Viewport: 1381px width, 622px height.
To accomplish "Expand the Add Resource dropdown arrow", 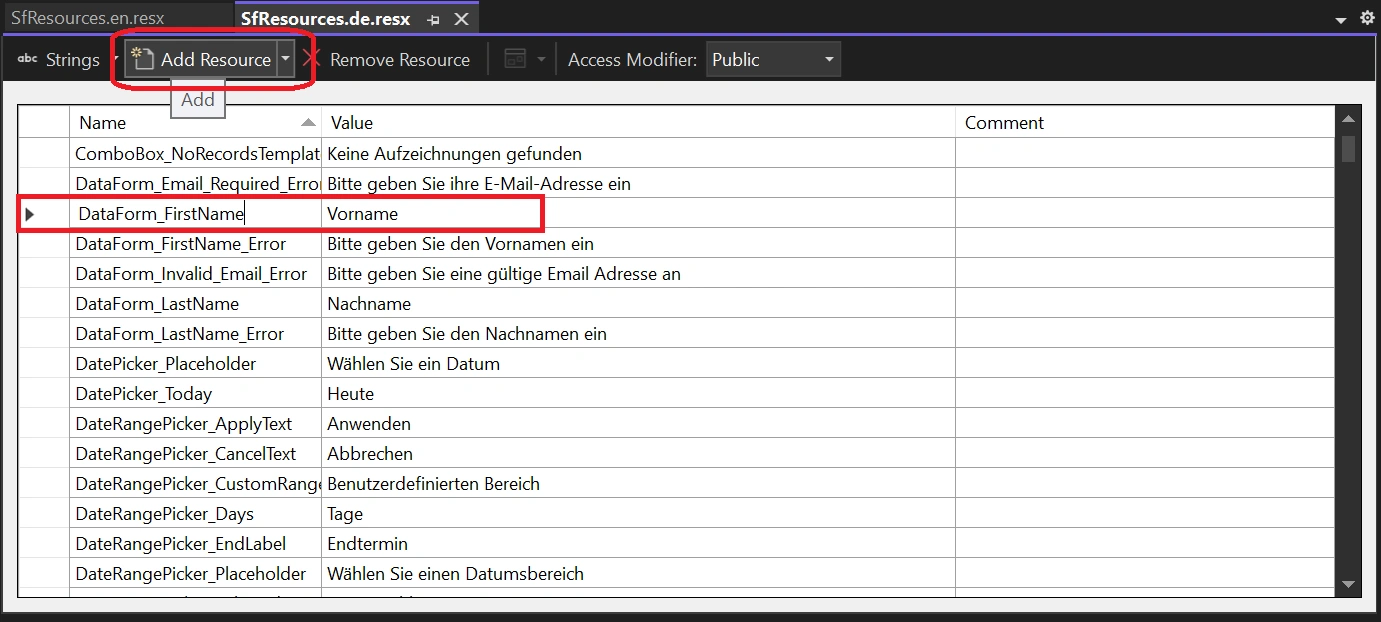I will (x=285, y=60).
